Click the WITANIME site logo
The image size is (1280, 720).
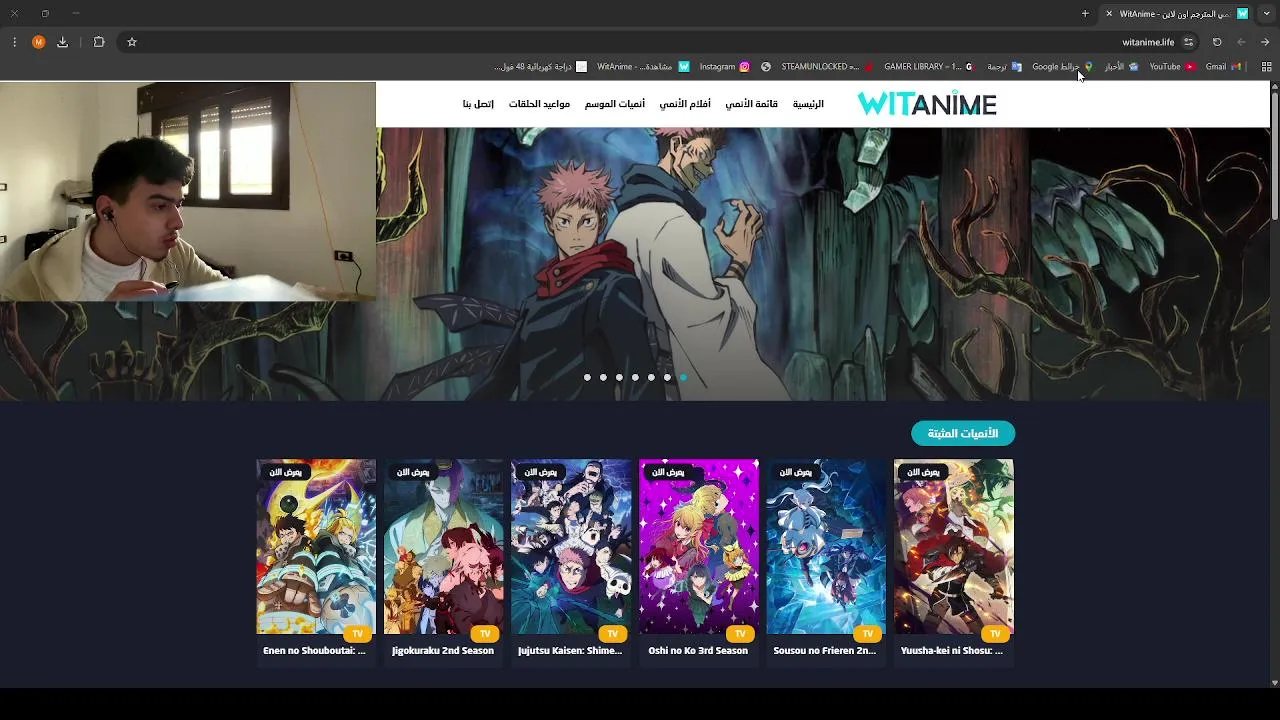927,104
